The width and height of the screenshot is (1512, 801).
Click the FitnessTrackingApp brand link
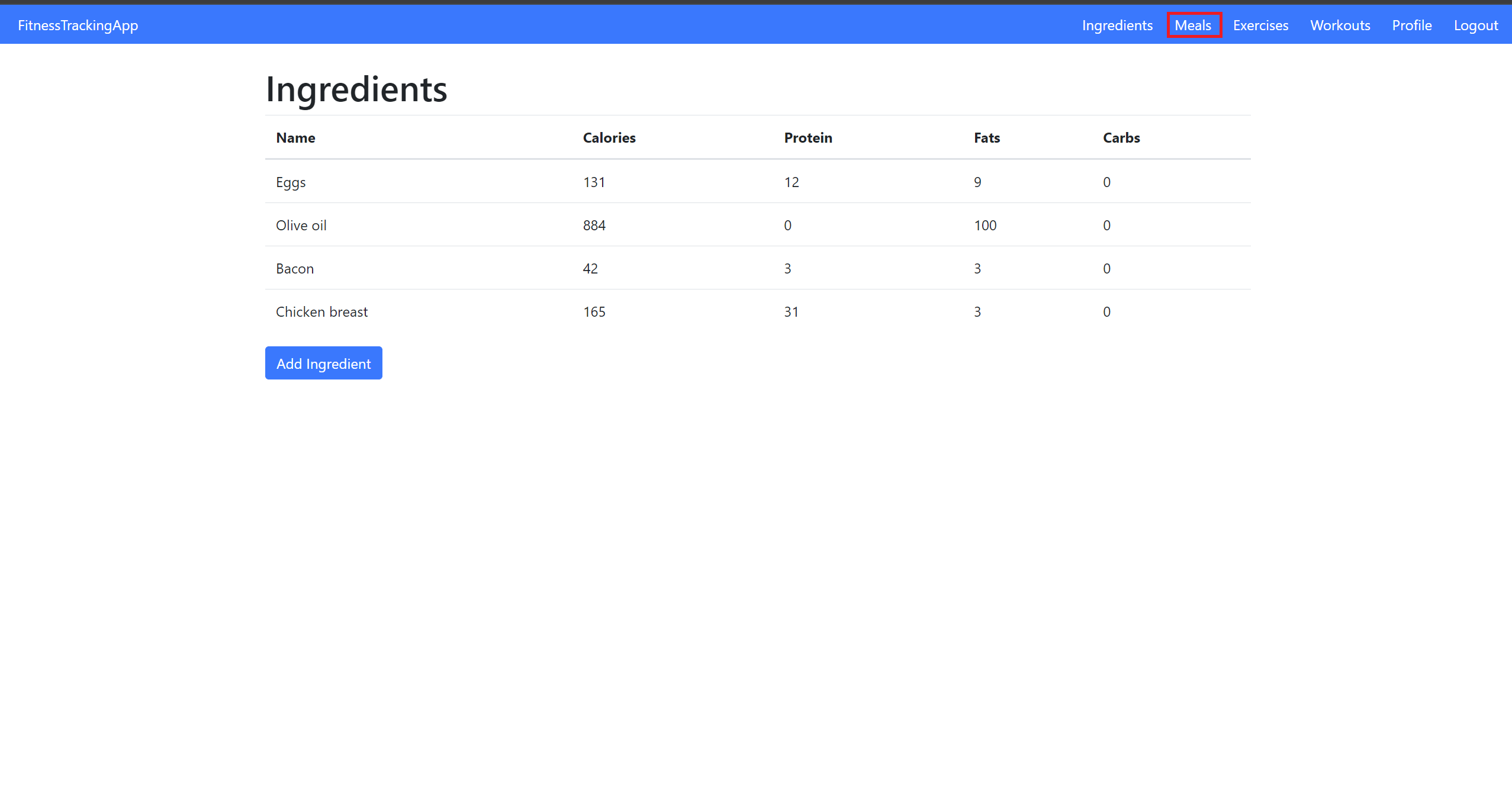(x=78, y=25)
